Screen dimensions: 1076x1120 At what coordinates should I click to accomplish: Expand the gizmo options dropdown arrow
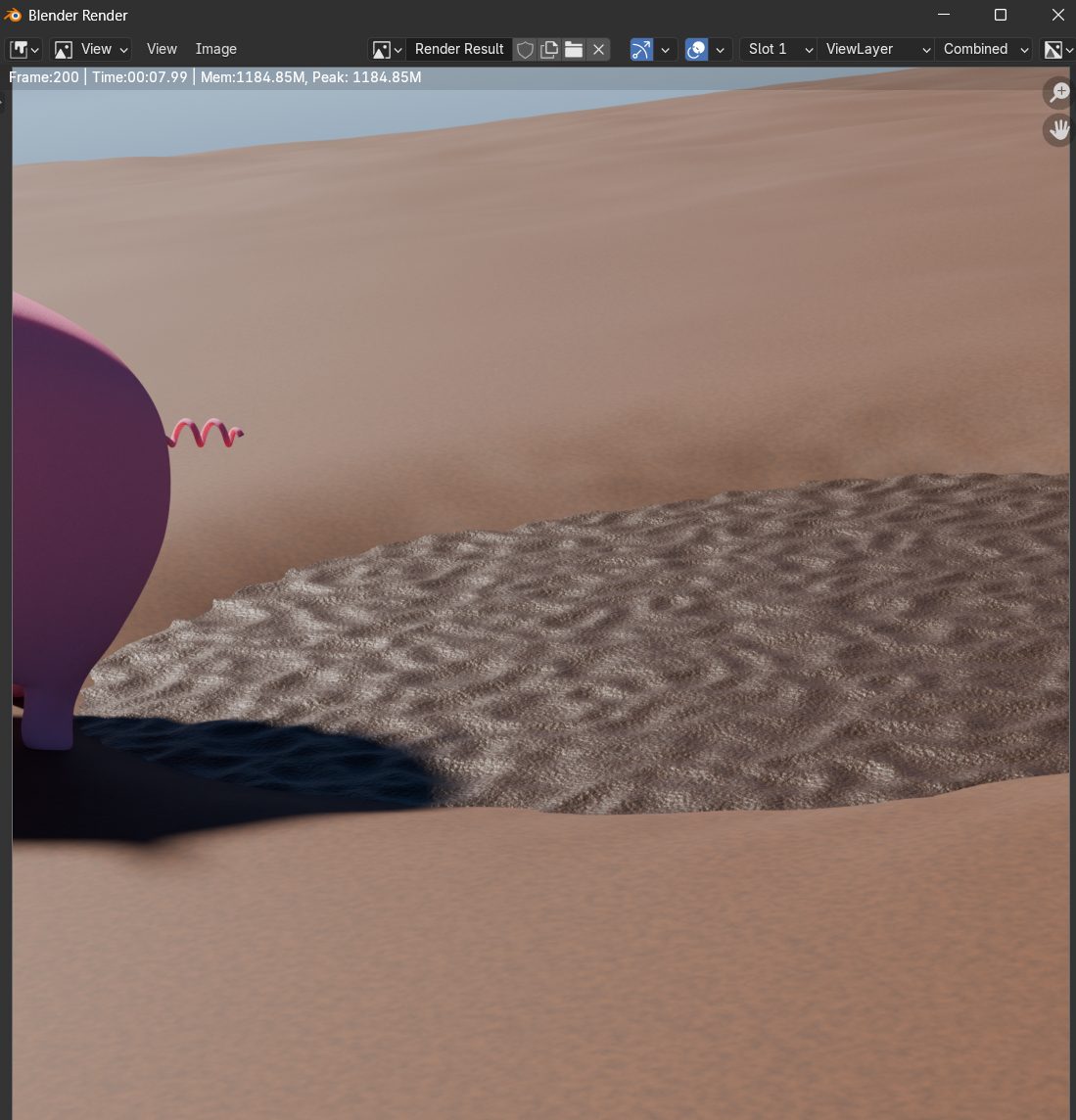tap(665, 49)
